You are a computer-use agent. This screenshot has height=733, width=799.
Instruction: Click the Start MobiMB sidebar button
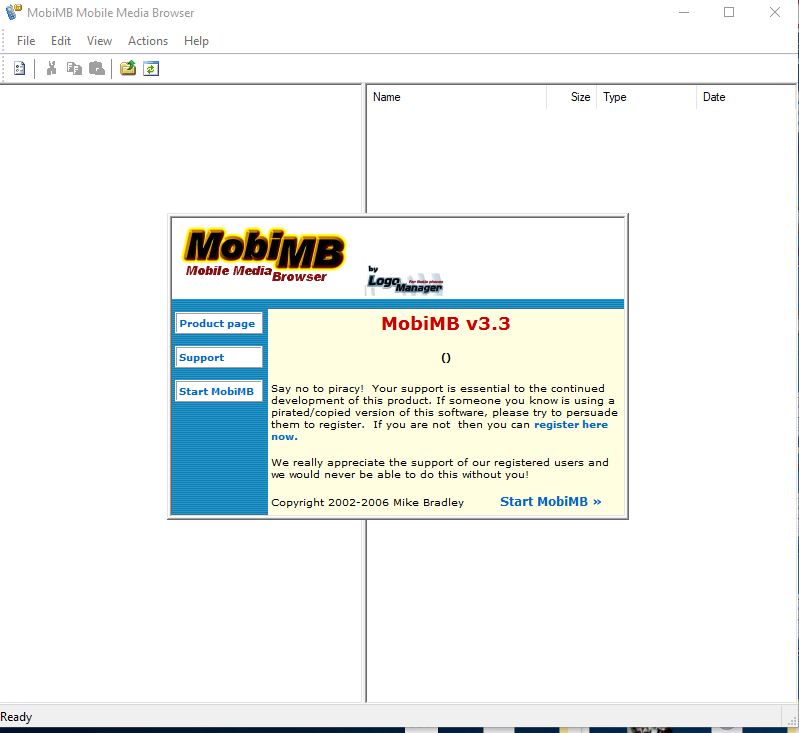tap(219, 391)
